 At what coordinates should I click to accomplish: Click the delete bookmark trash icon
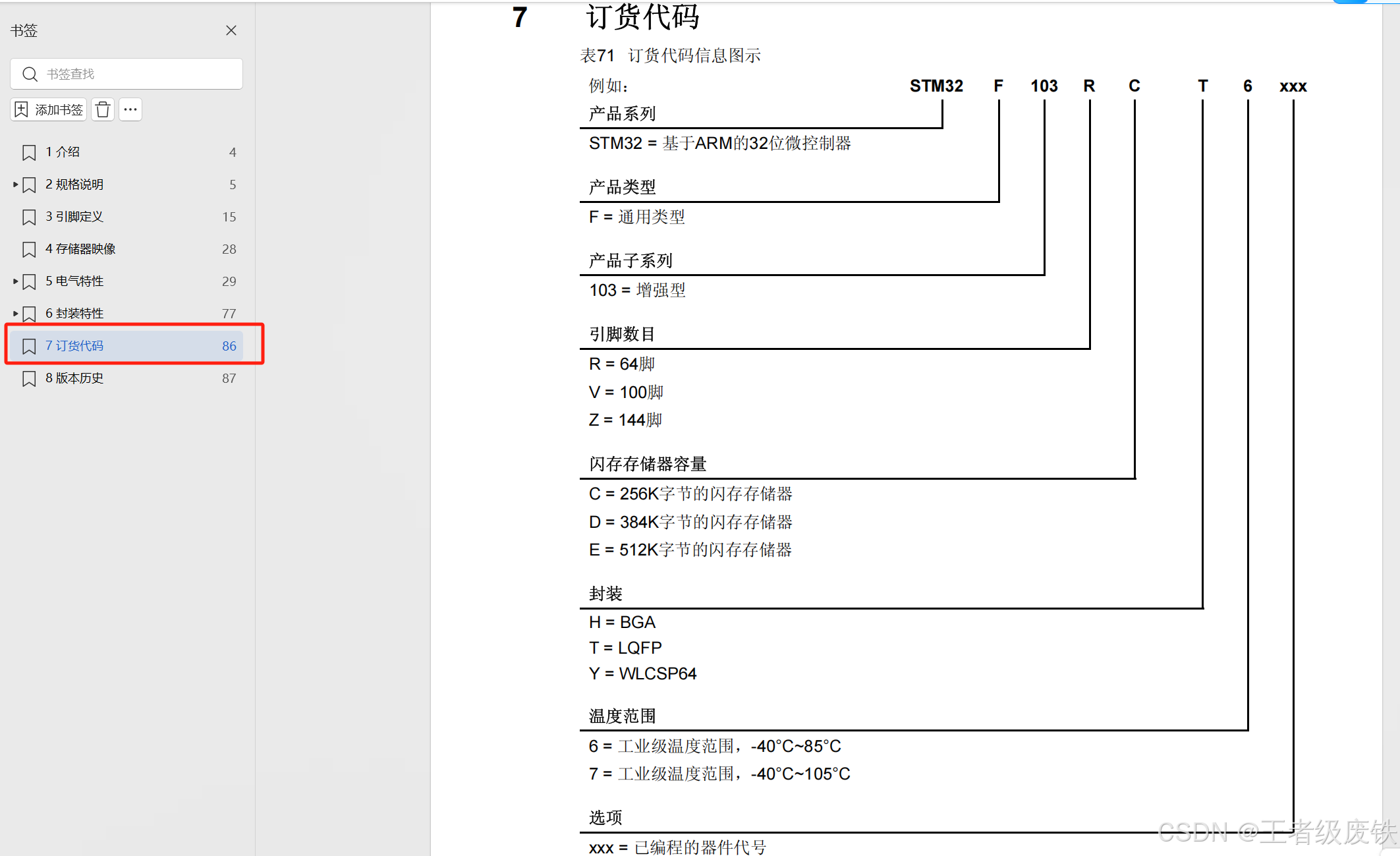[x=103, y=109]
